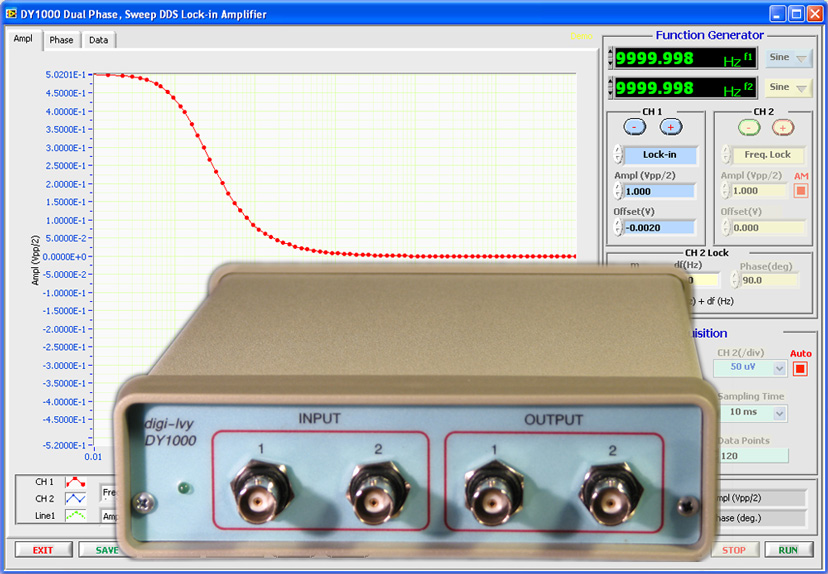Click CH 1 plus round button
828x574 pixels.
tap(671, 127)
